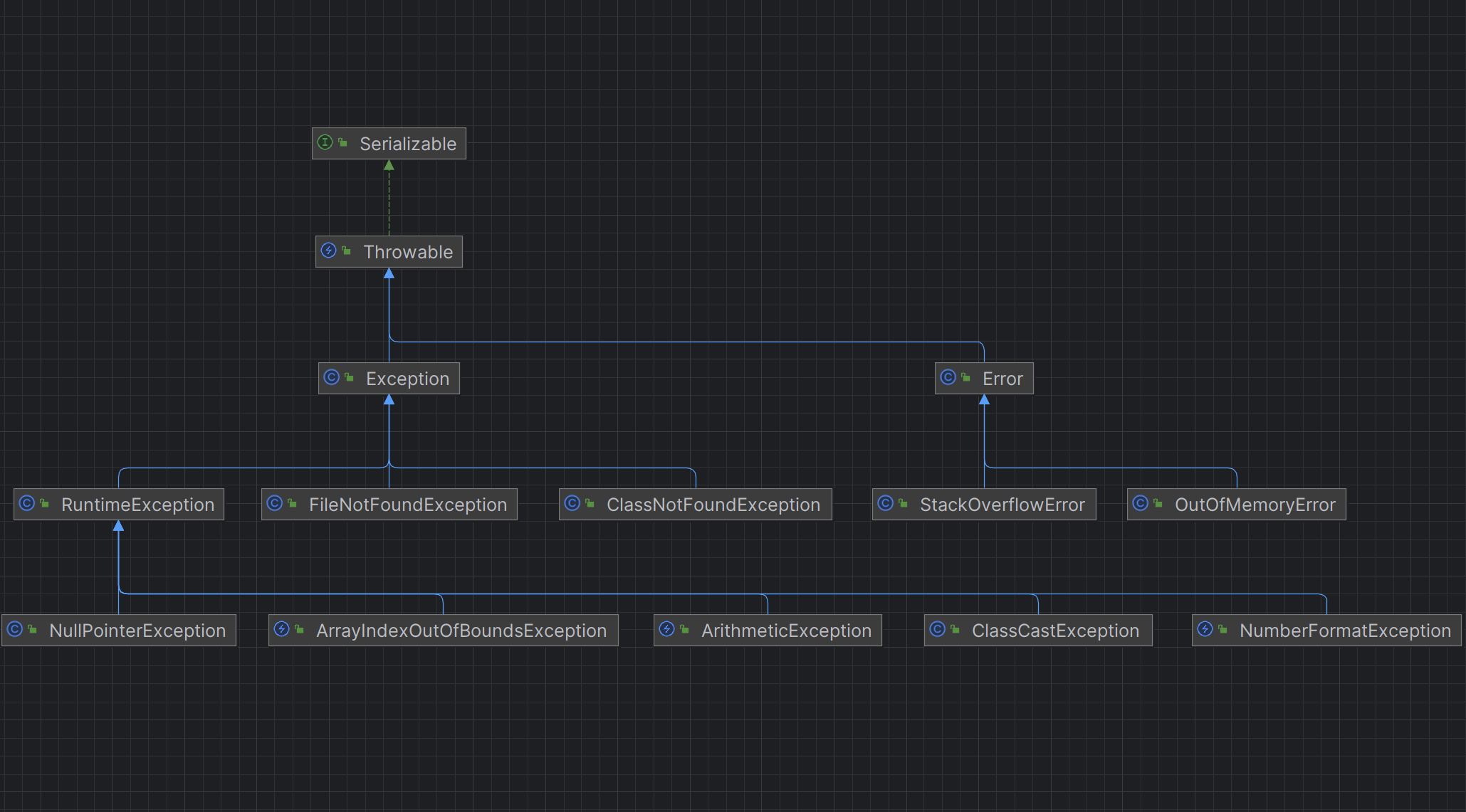
Task: Click the class icon on RuntimeException
Action: coord(27,503)
